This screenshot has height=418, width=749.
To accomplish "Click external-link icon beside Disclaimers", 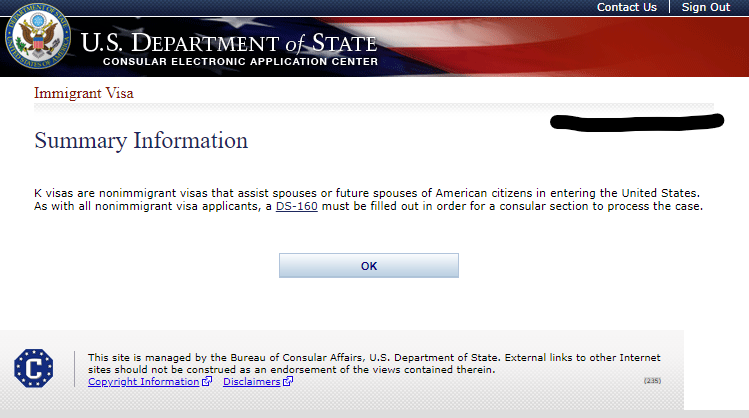I will point(288,381).
